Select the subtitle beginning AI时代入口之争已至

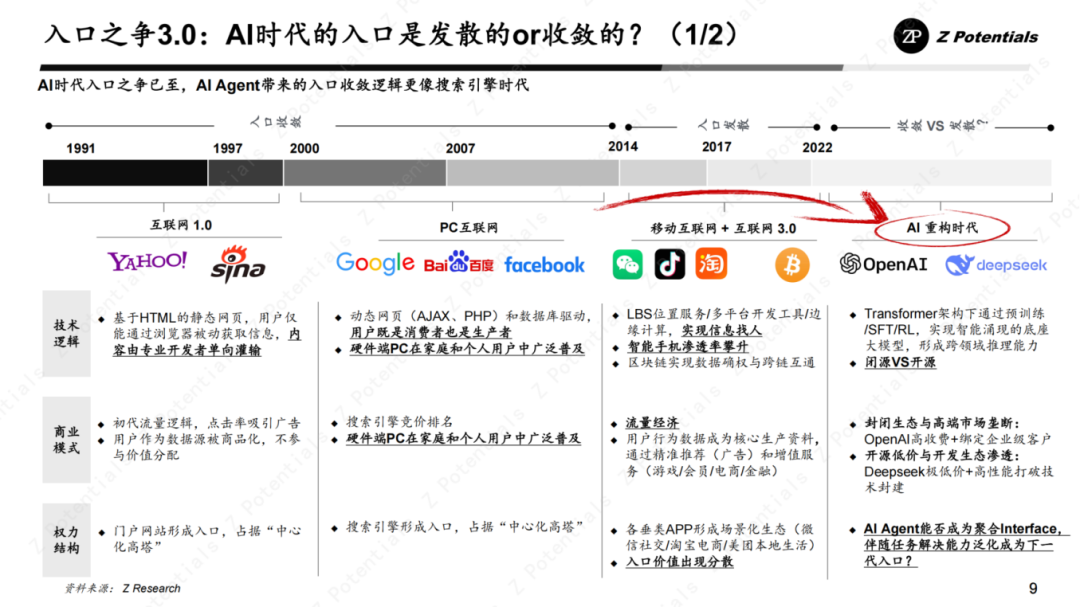[x=283, y=85]
